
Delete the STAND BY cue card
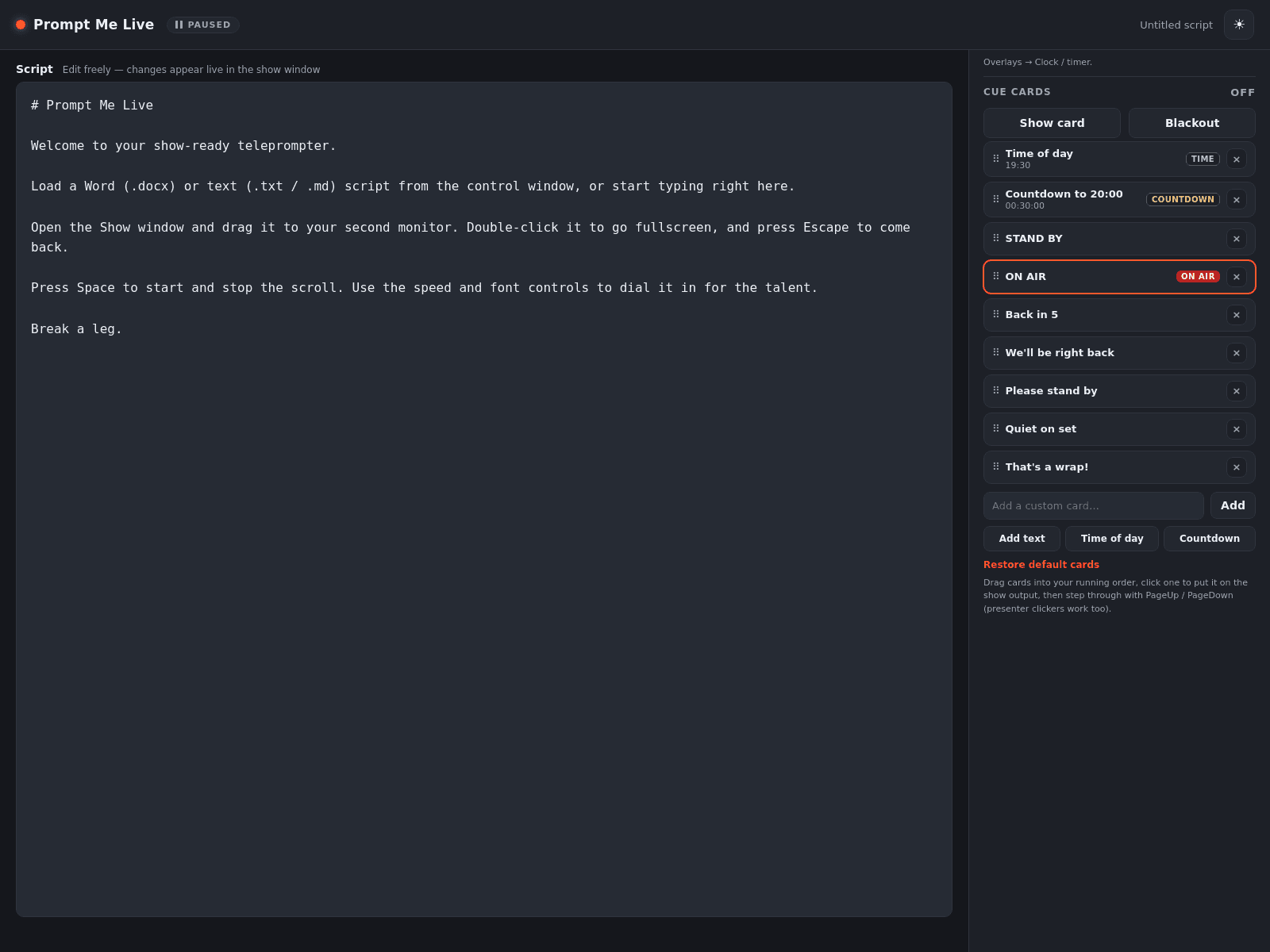pyautogui.click(x=1236, y=239)
